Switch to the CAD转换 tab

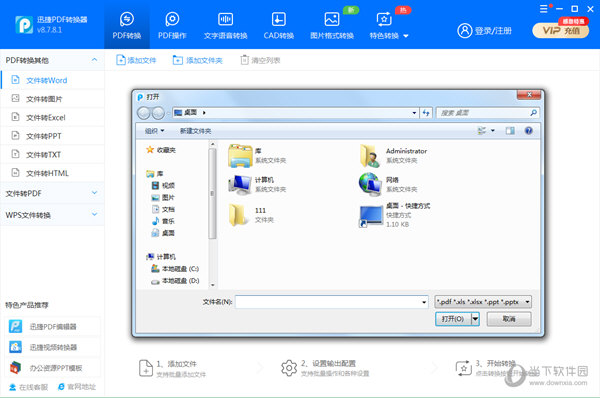pyautogui.click(x=279, y=25)
